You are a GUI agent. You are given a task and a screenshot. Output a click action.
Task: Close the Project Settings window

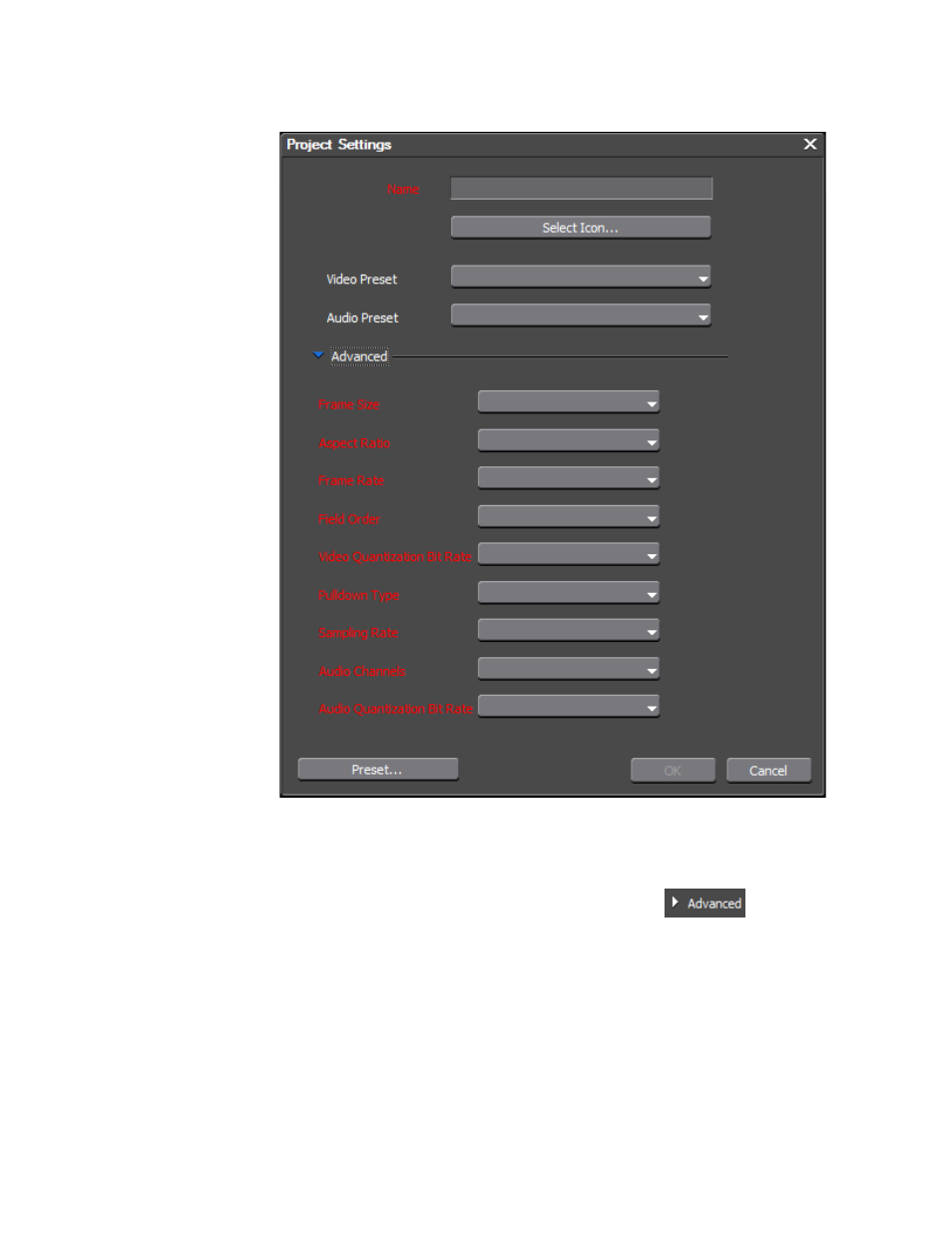(x=810, y=144)
